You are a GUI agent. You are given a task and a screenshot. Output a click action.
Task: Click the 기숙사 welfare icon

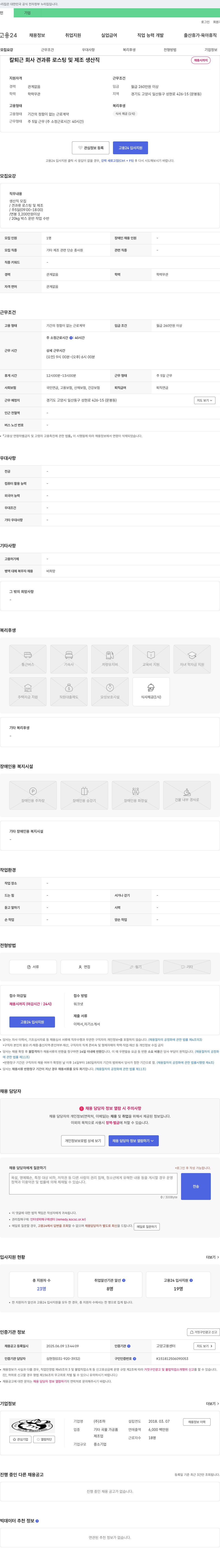pyautogui.click(x=69, y=659)
